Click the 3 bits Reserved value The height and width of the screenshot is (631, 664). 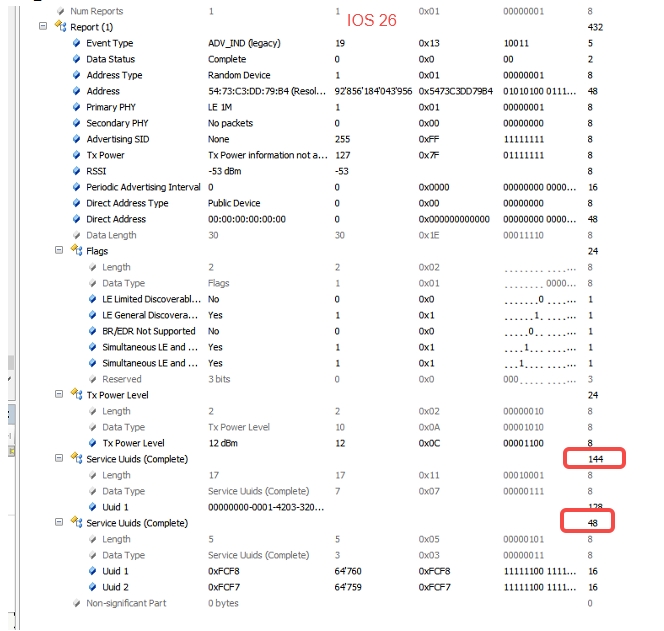[x=219, y=379]
